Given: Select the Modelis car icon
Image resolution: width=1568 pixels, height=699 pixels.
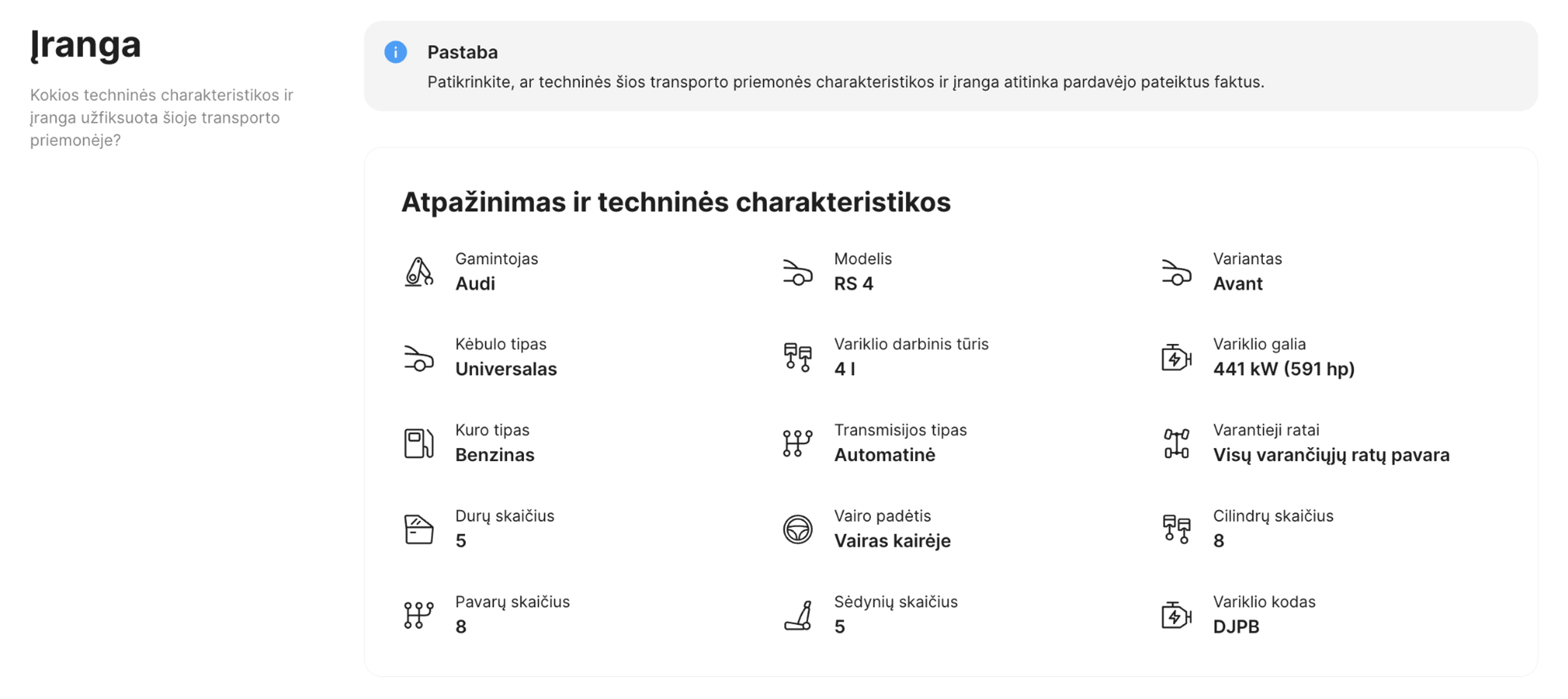Looking at the screenshot, I should click(797, 273).
